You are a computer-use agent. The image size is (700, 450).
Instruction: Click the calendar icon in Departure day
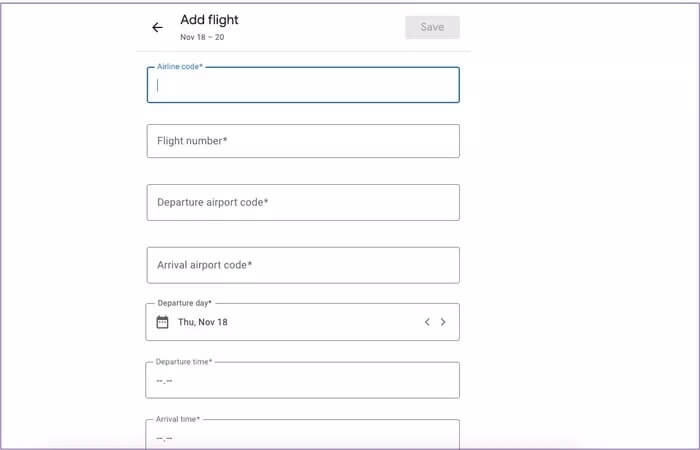tap(163, 322)
